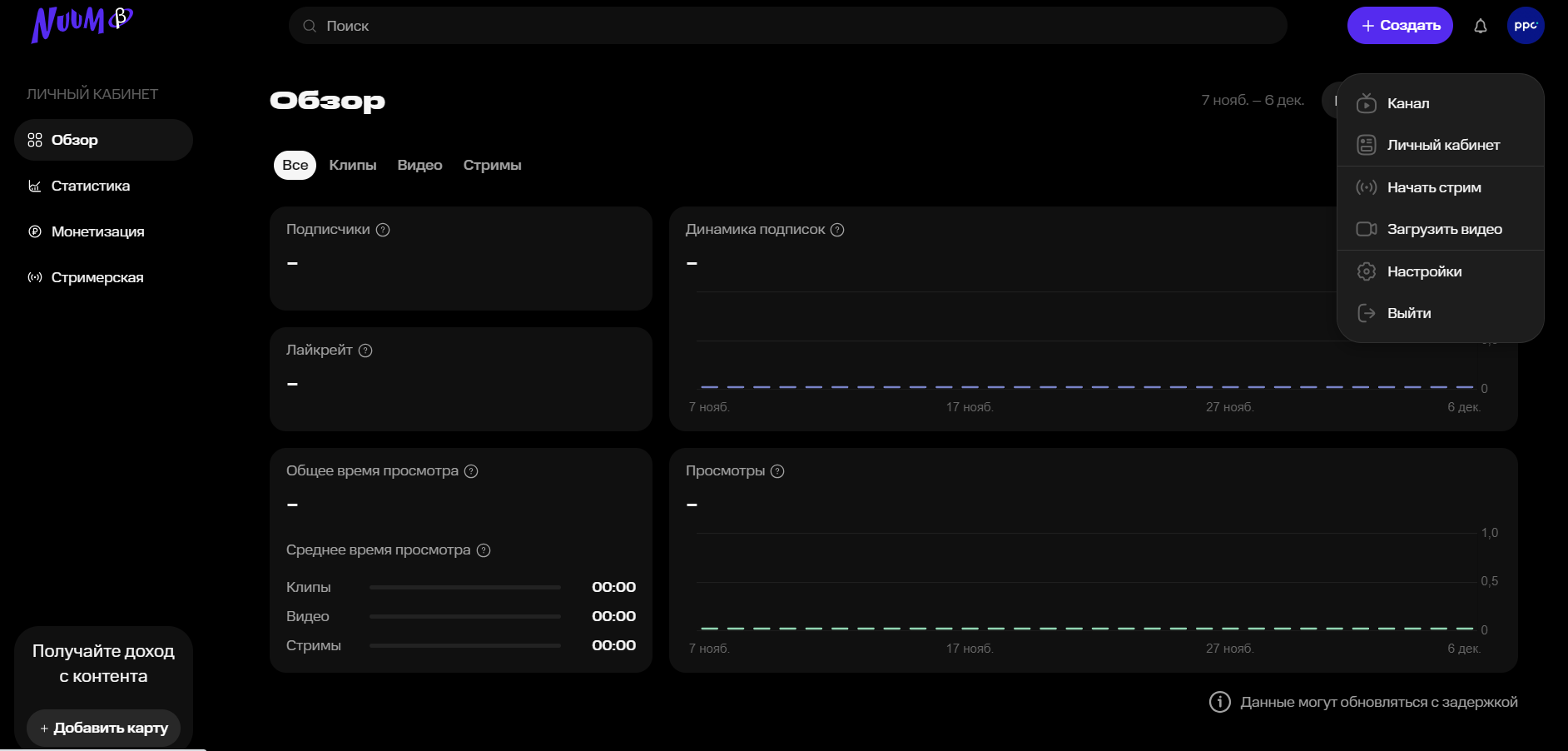Click help icon next to Подписчики
The image size is (1568, 751).
[x=383, y=230]
